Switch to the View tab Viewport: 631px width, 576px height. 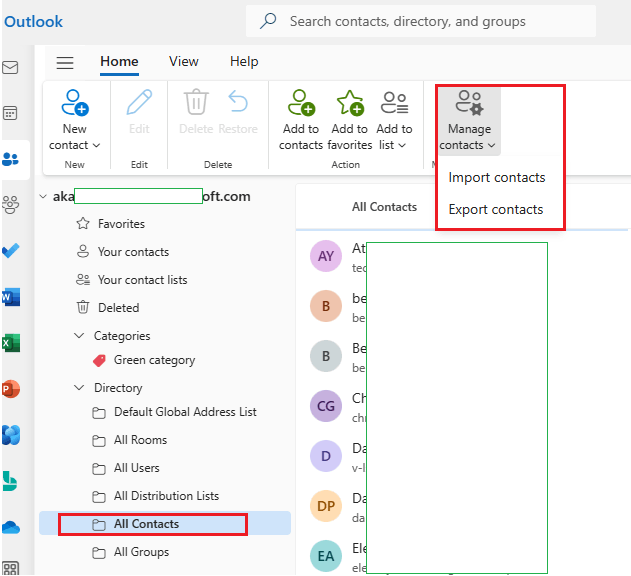point(184,62)
